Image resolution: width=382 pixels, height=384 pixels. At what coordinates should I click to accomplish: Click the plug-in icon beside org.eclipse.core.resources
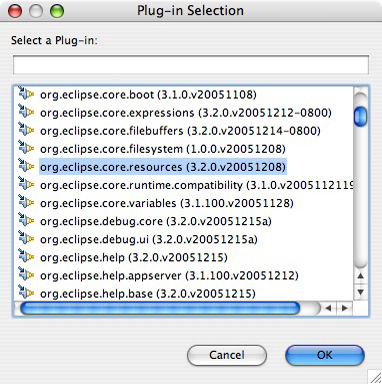[26, 166]
